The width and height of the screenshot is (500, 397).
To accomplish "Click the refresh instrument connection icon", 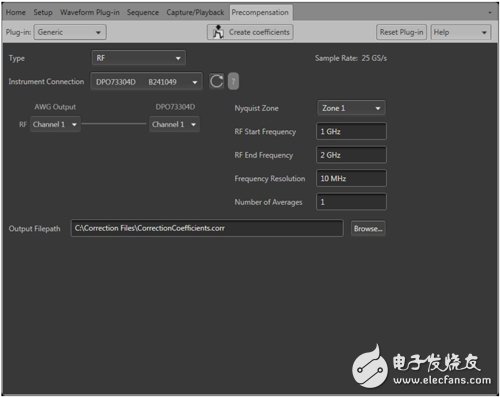I will pyautogui.click(x=216, y=81).
